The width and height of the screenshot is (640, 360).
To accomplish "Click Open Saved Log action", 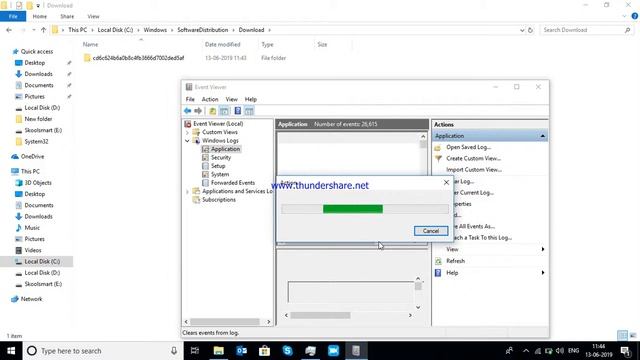I will pyautogui.click(x=468, y=147).
